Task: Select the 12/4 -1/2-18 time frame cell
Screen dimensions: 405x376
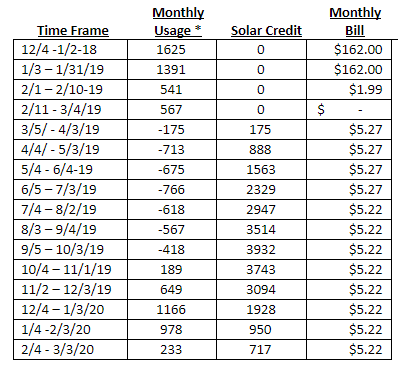Action: [70, 50]
